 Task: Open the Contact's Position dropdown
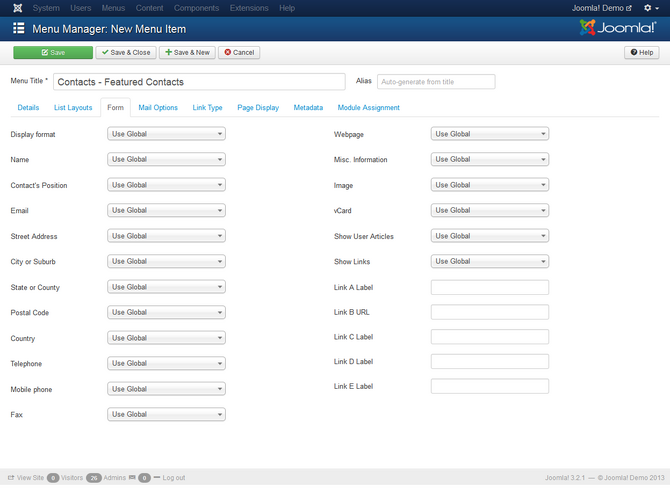coord(166,185)
